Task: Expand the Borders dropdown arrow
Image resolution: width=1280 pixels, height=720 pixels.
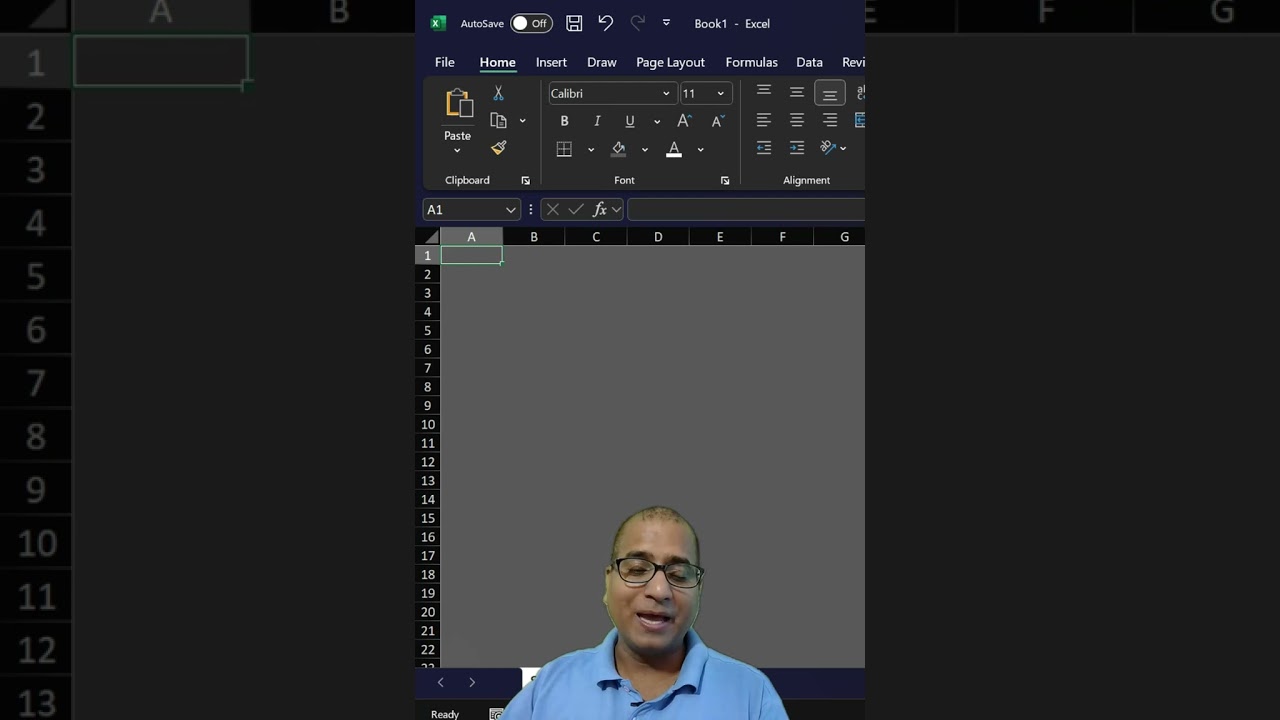Action: [x=590, y=149]
